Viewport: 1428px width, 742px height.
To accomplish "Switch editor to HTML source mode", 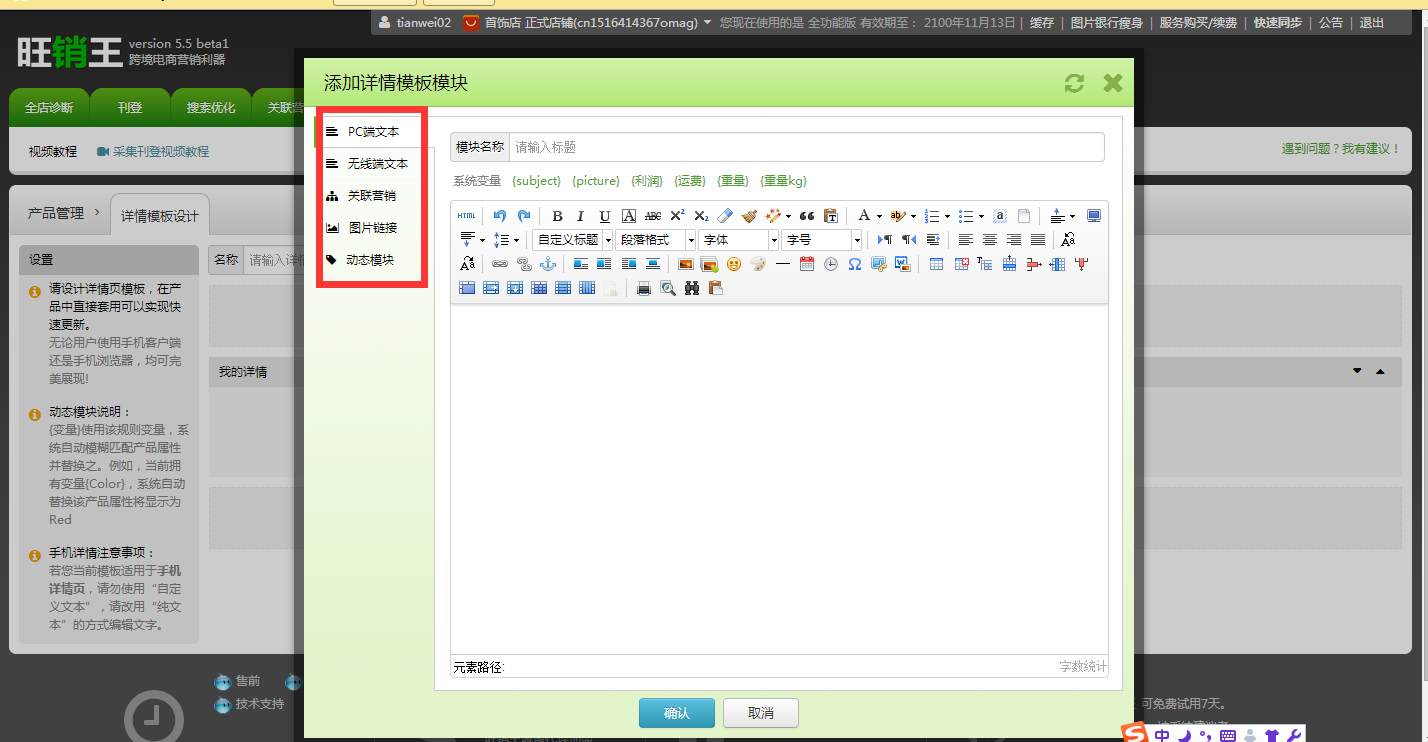I will (x=467, y=216).
